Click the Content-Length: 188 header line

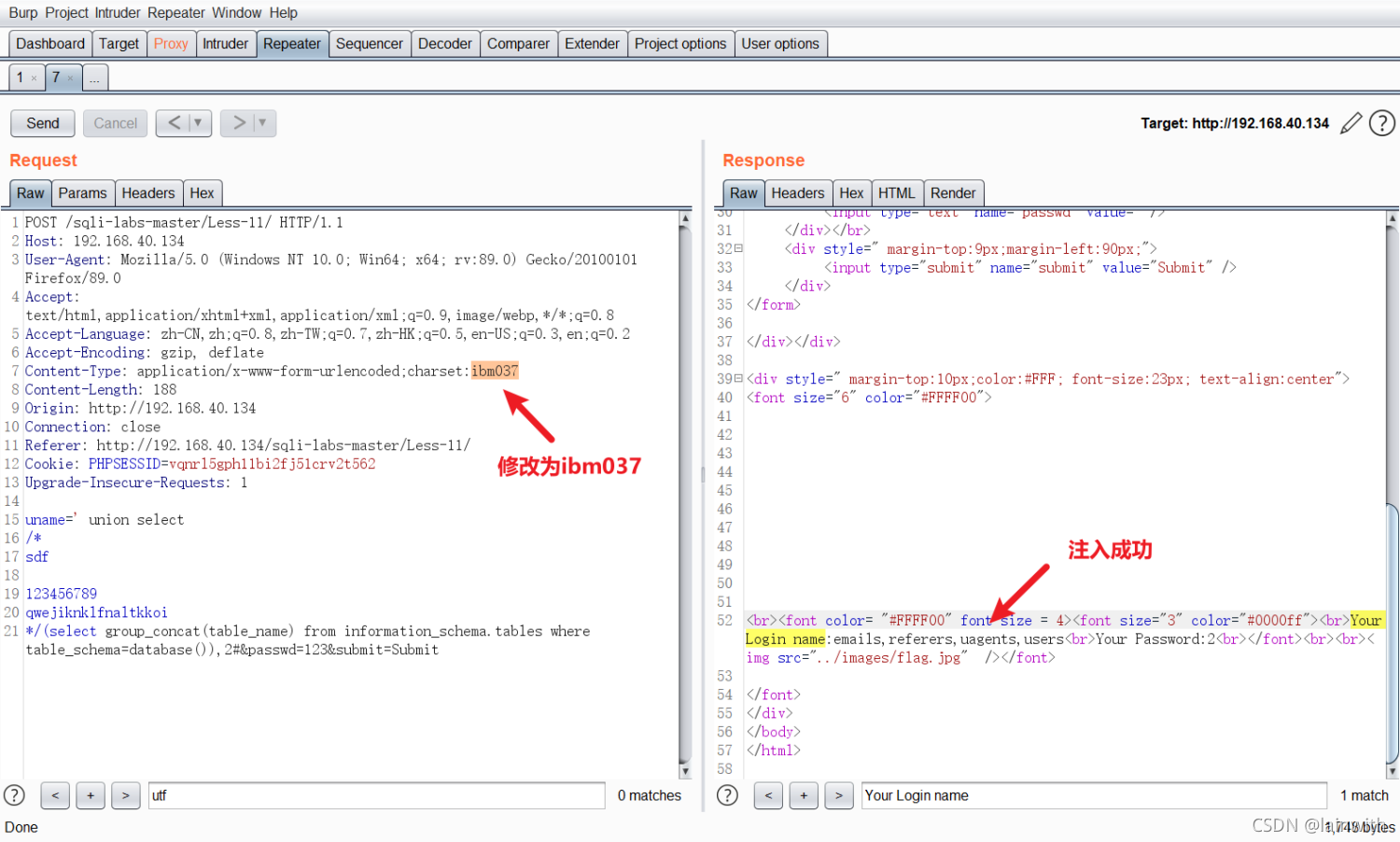tap(101, 389)
